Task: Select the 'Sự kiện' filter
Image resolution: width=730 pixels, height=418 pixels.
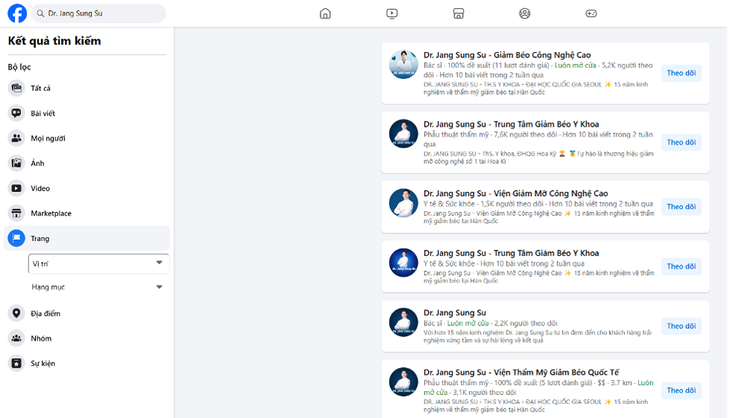Action: [87, 364]
